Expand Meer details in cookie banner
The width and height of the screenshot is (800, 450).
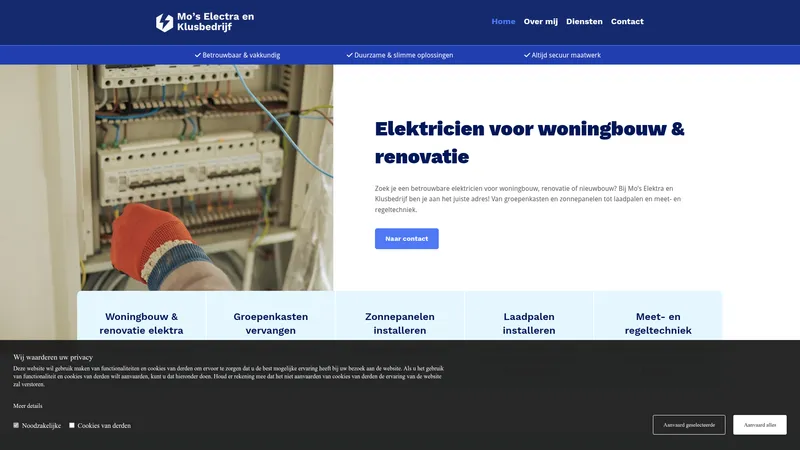click(28, 406)
